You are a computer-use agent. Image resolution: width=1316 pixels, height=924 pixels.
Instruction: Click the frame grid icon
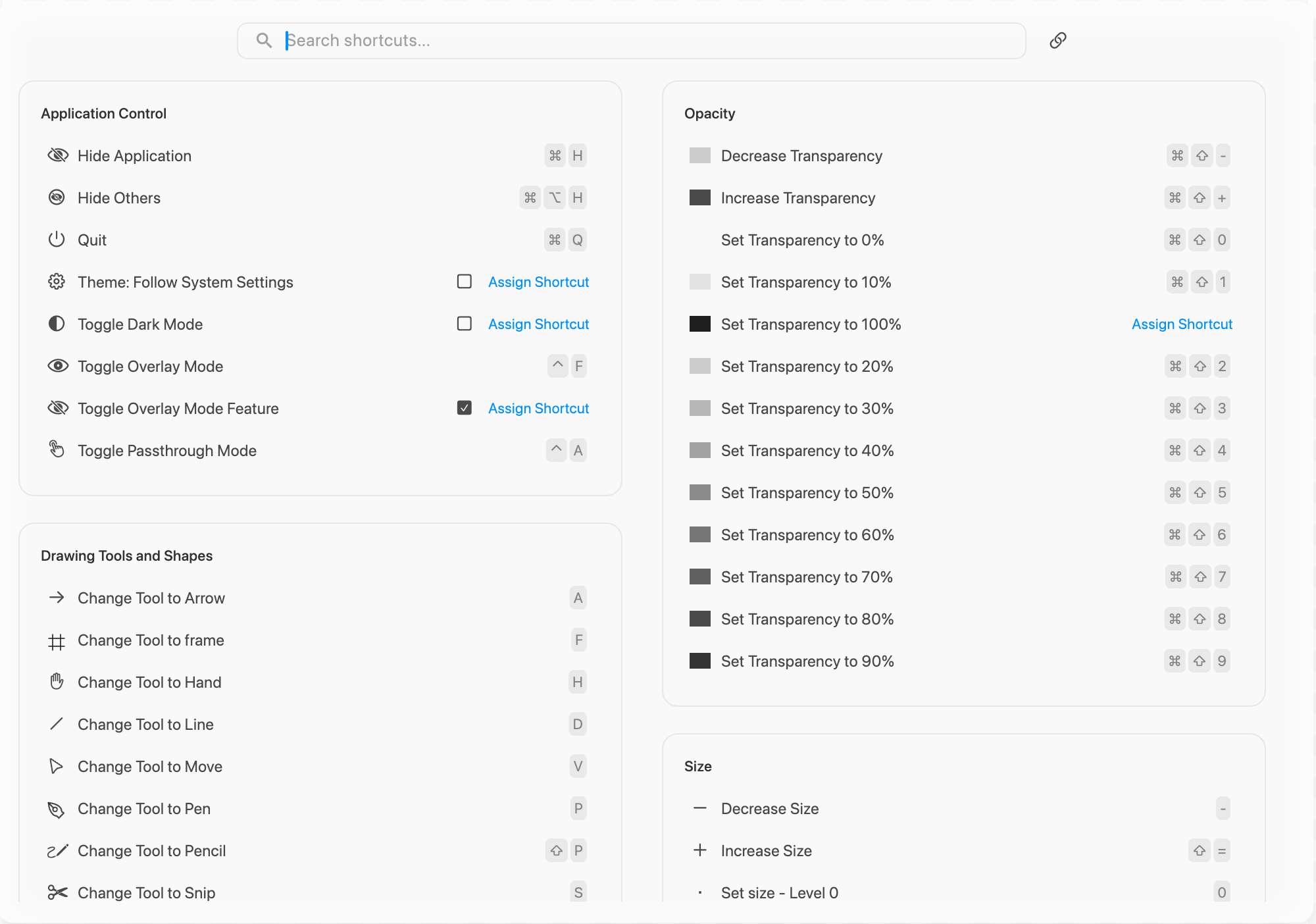click(57, 642)
